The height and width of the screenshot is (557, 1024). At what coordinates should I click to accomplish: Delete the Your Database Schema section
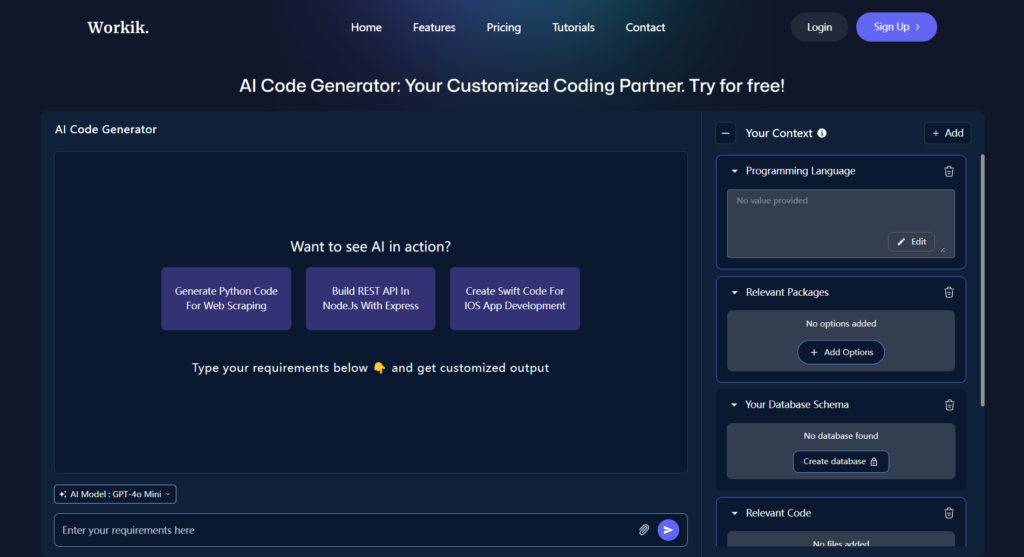tap(949, 405)
